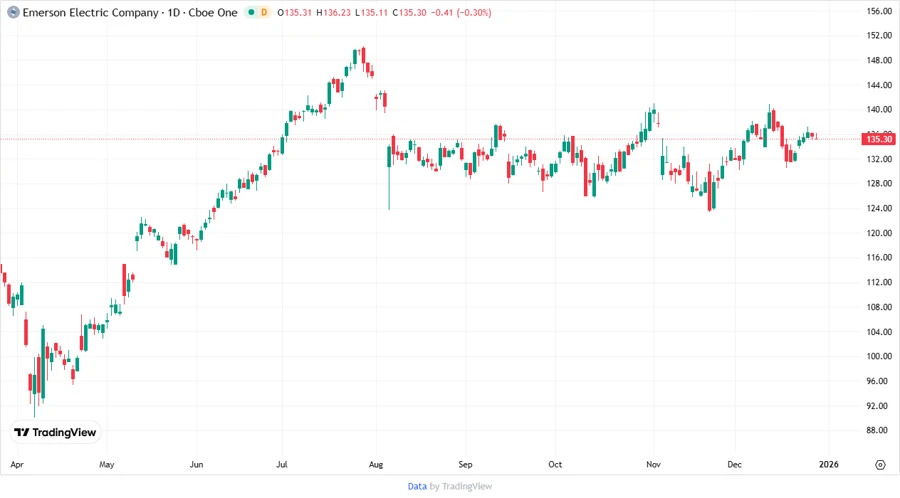
Task: Click the 152.00 price axis label
Action: click(879, 36)
